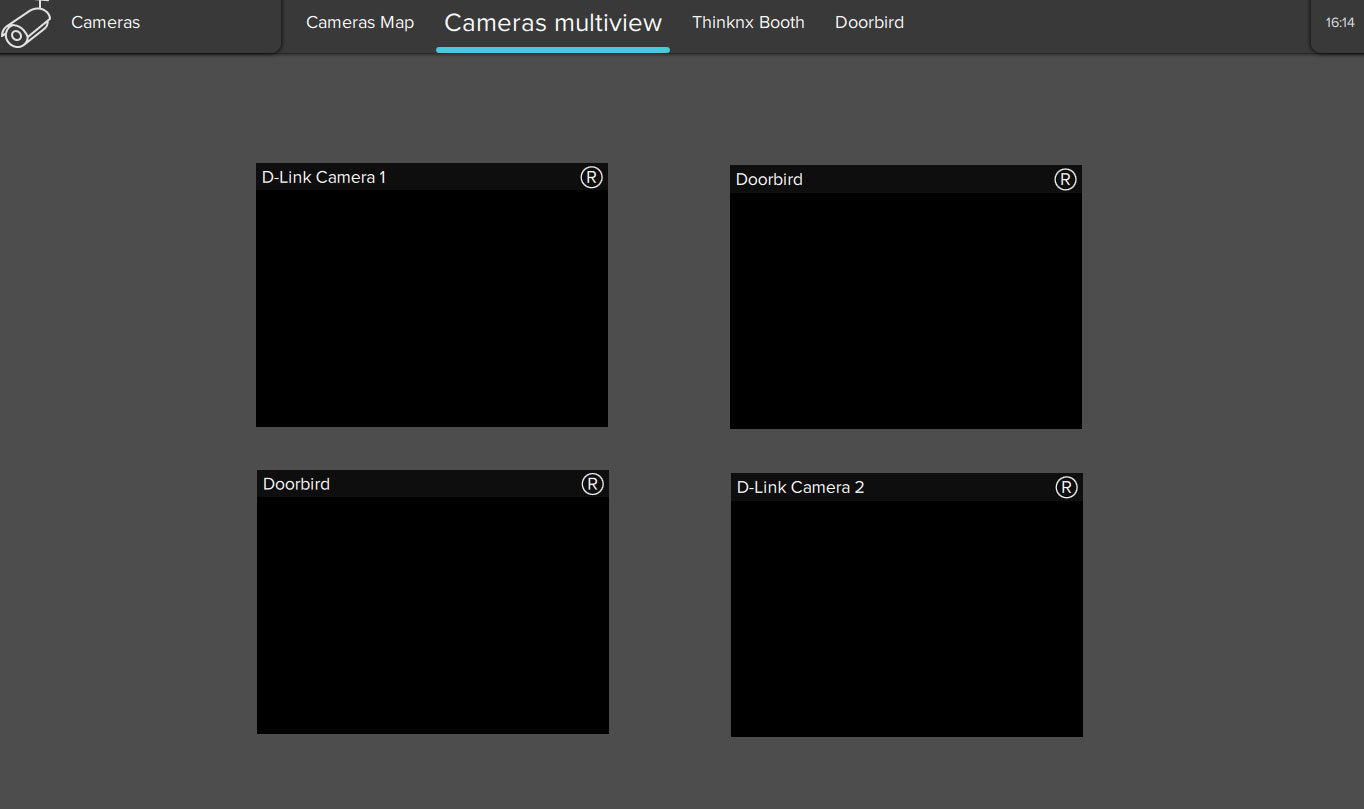Open the D-Link Camera 2 video feed

tap(906, 618)
